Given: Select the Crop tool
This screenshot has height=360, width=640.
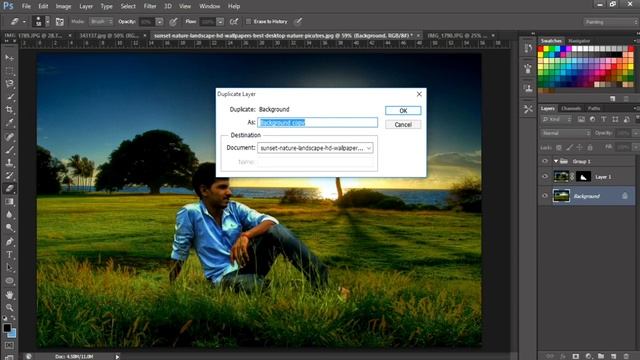Looking at the screenshot, I should click(9, 109).
